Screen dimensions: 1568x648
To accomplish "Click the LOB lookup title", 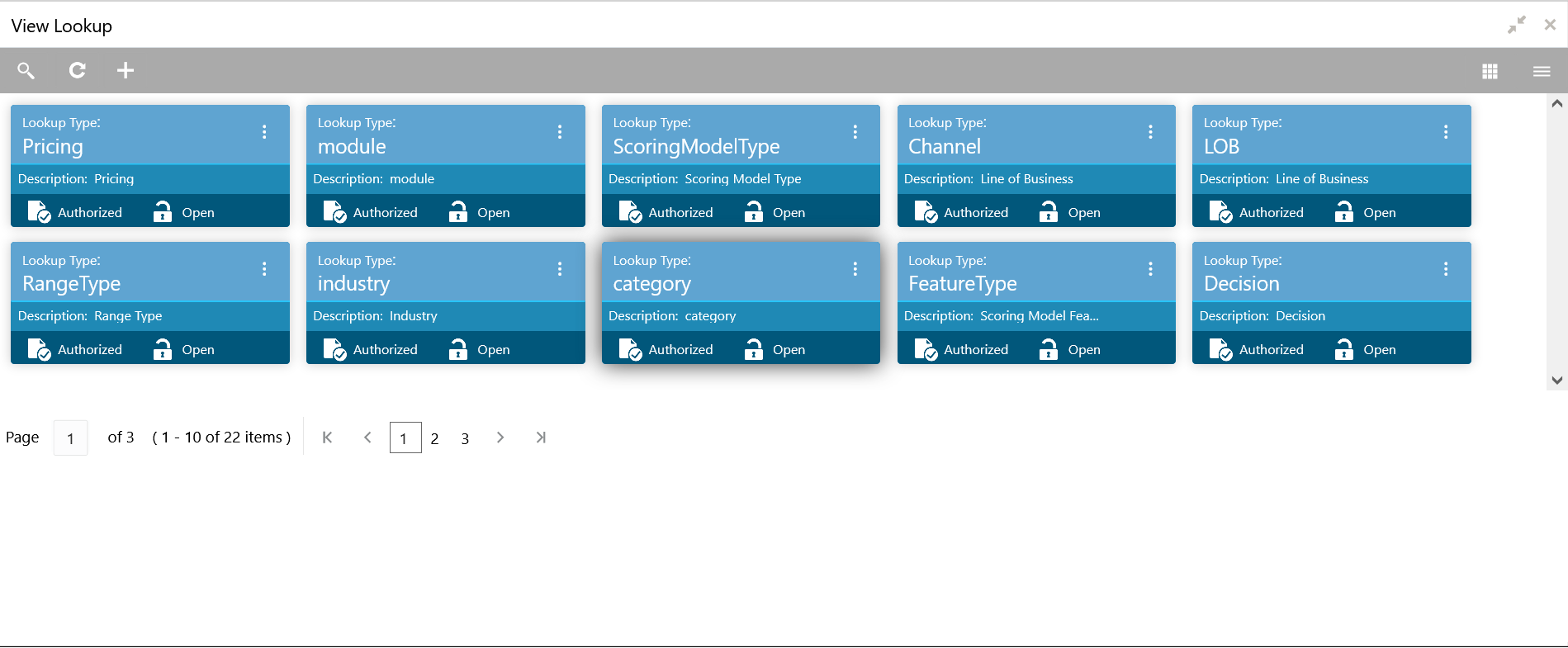I will (x=1221, y=147).
